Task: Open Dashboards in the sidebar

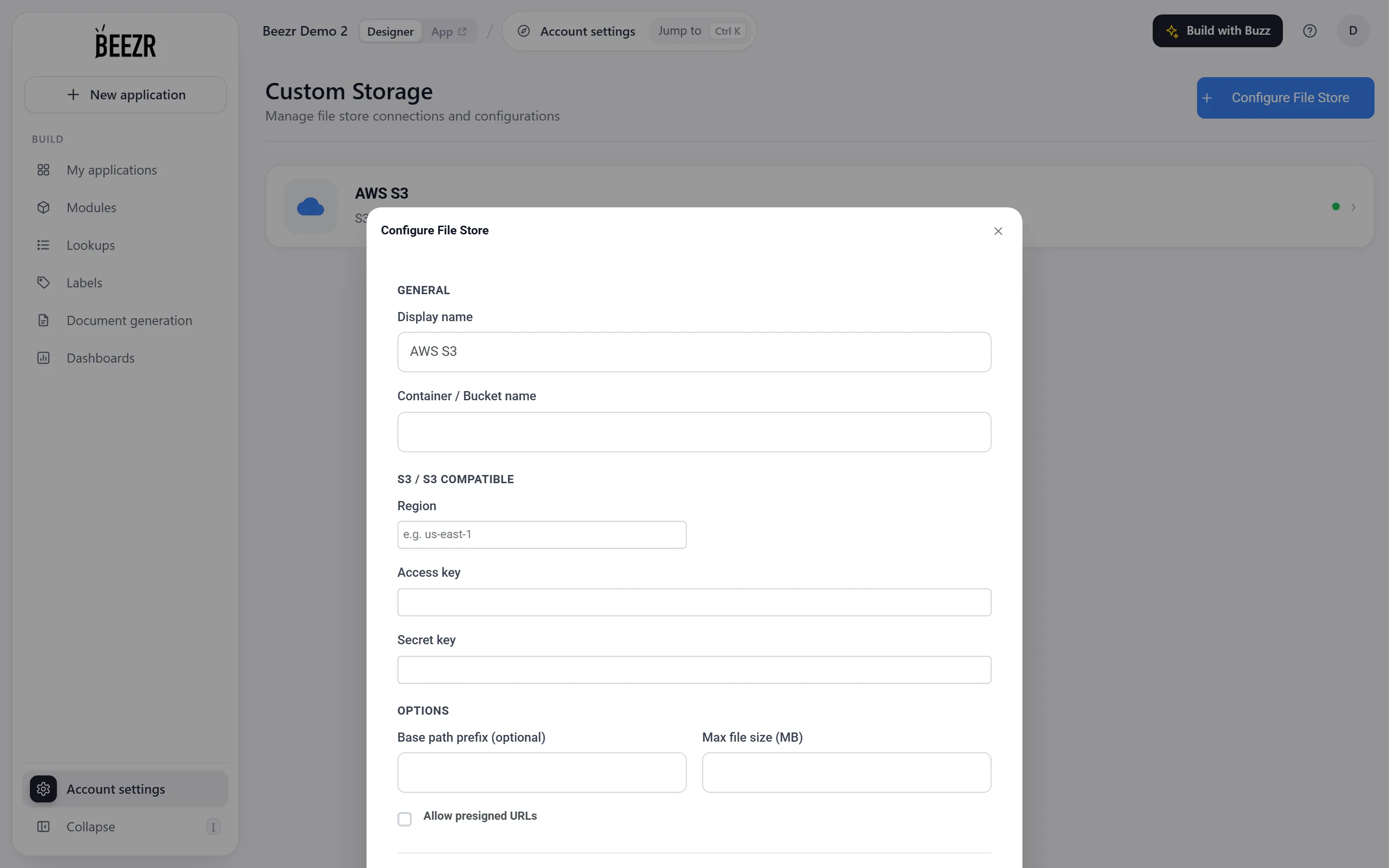Action: click(x=125, y=358)
